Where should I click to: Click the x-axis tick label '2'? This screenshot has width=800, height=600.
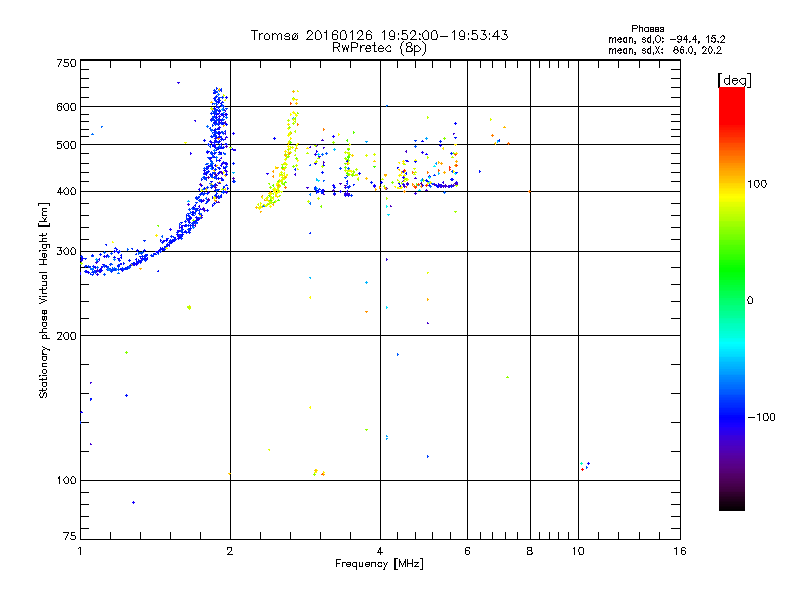coord(230,551)
